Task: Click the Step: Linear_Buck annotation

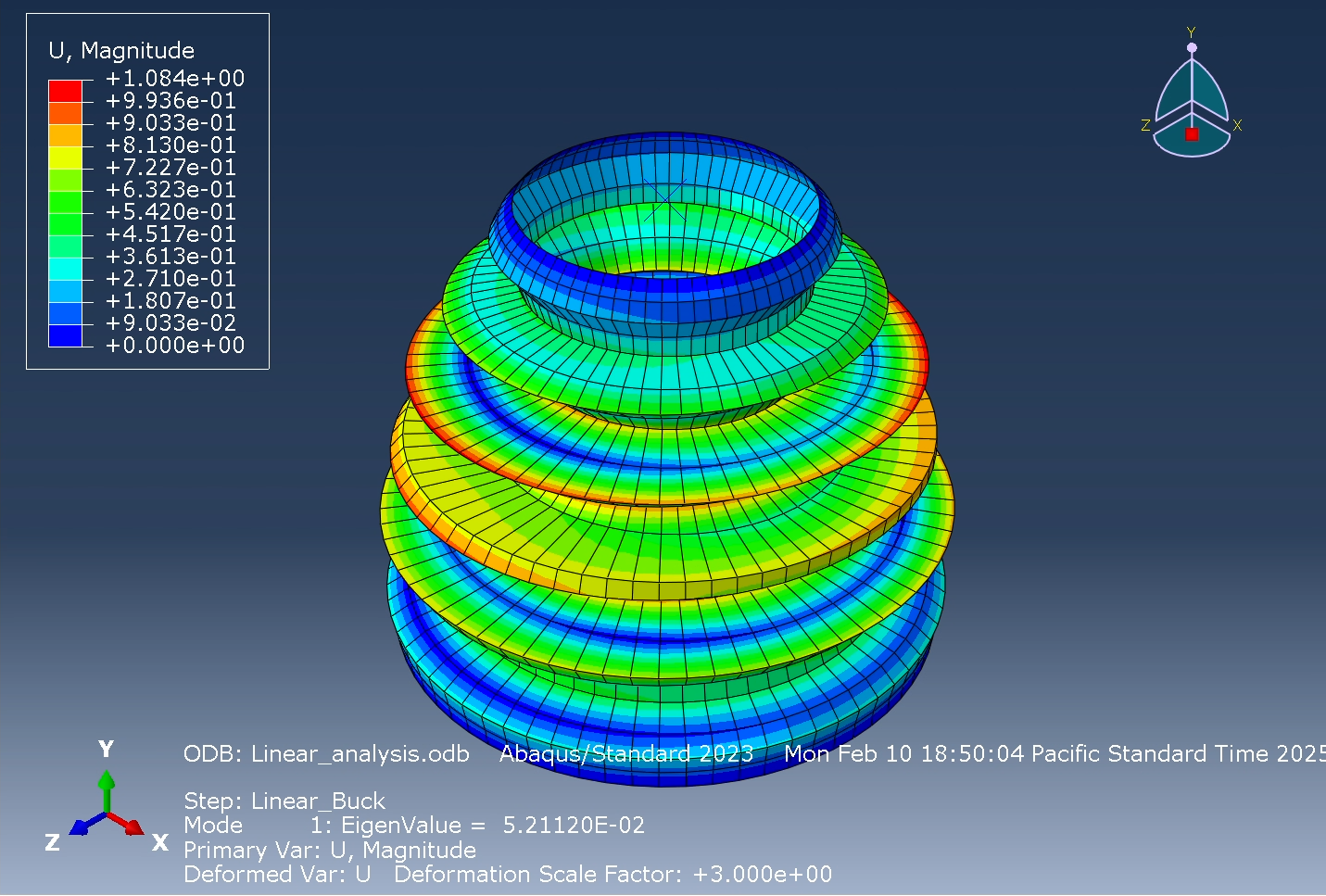Action: point(284,801)
